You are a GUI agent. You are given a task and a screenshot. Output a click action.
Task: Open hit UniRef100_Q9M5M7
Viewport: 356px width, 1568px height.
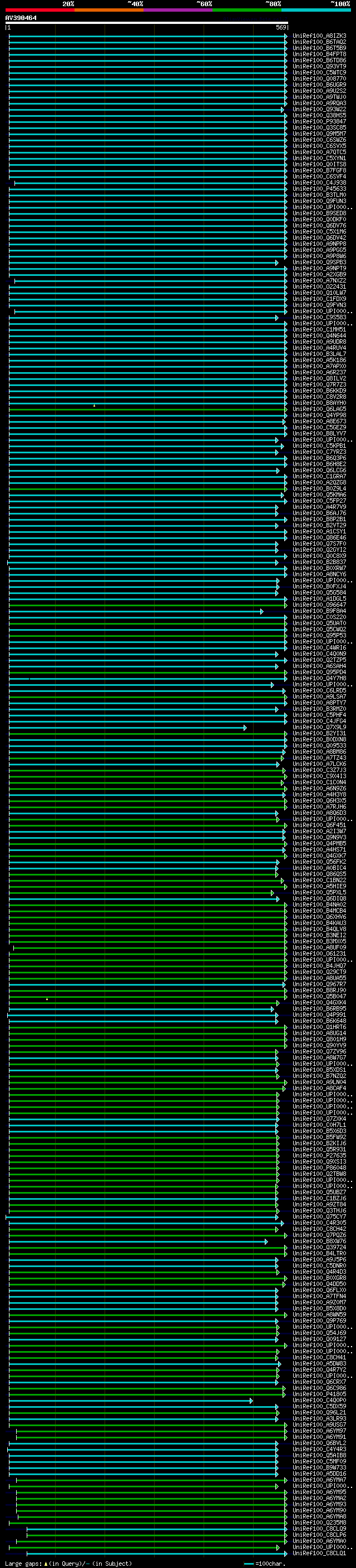click(x=319, y=134)
